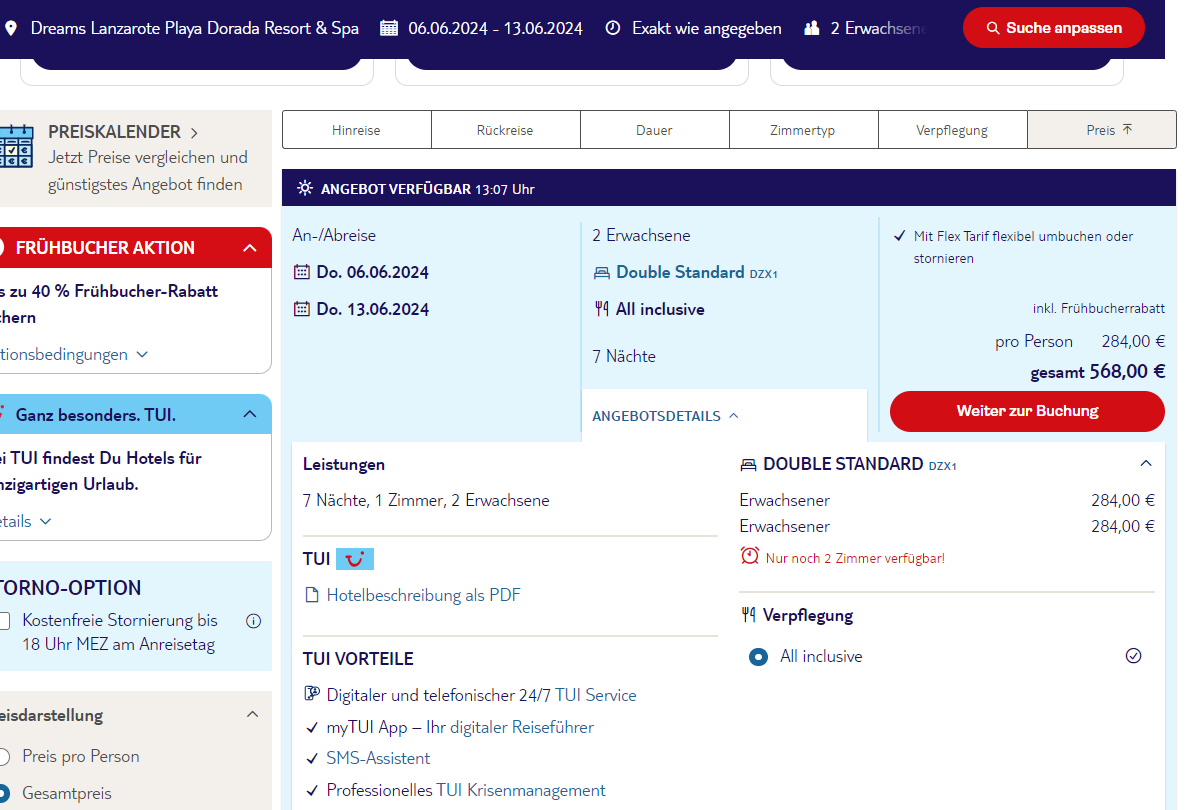The width and height of the screenshot is (1197, 810).
Task: Collapse the Double Standard room chevron
Action: pyautogui.click(x=1146, y=463)
